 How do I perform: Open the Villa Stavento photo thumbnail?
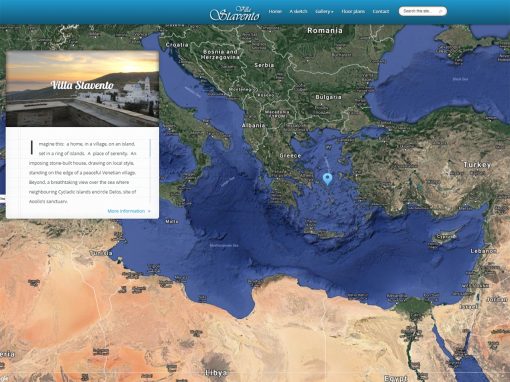click(x=82, y=89)
